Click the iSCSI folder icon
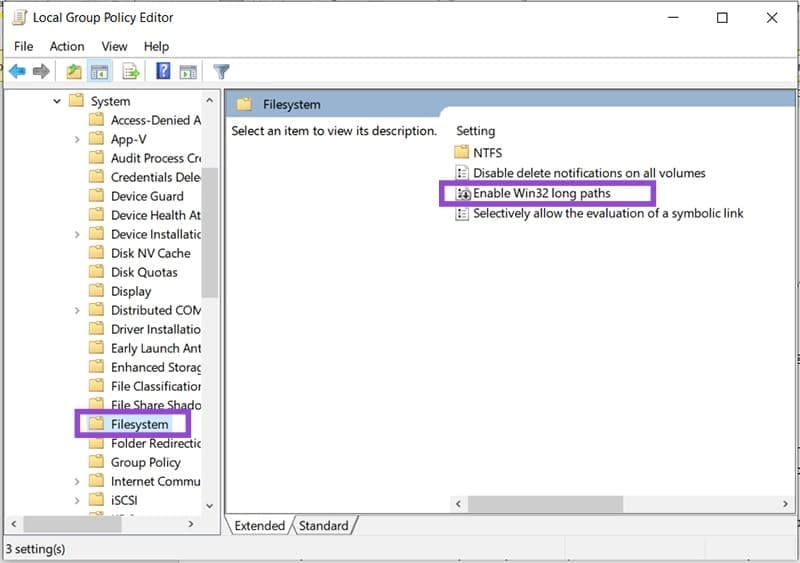 click(96, 499)
